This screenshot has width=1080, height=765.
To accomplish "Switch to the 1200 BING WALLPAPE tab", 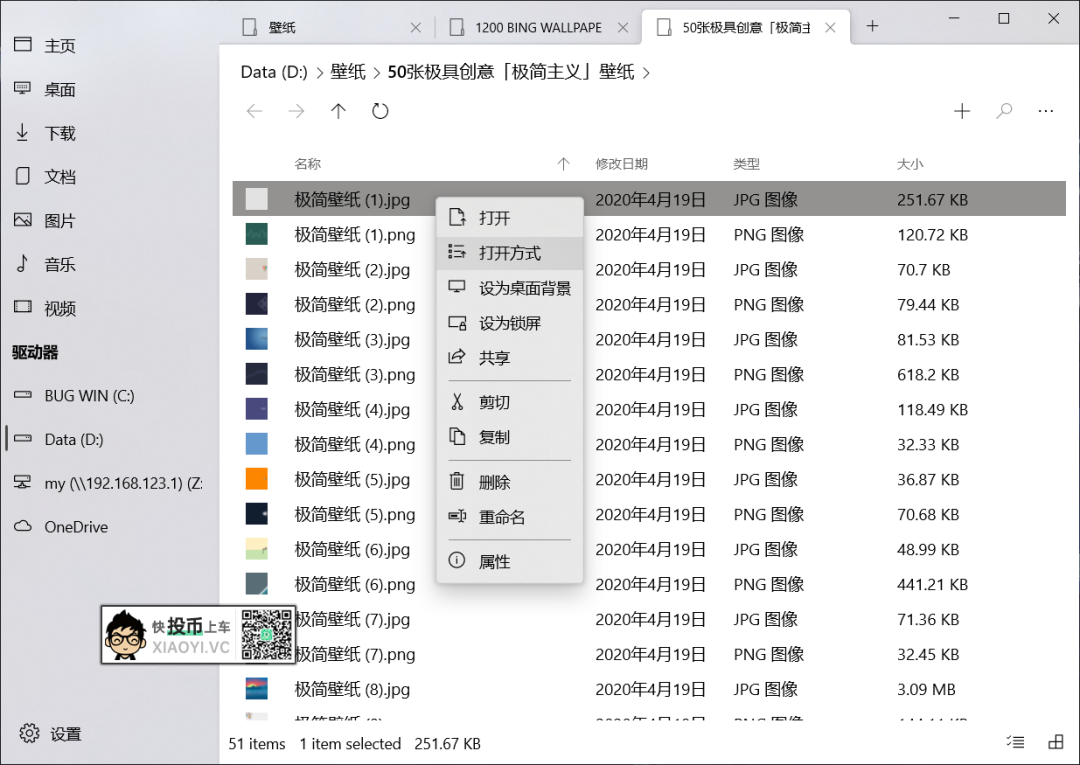I will (x=538, y=28).
